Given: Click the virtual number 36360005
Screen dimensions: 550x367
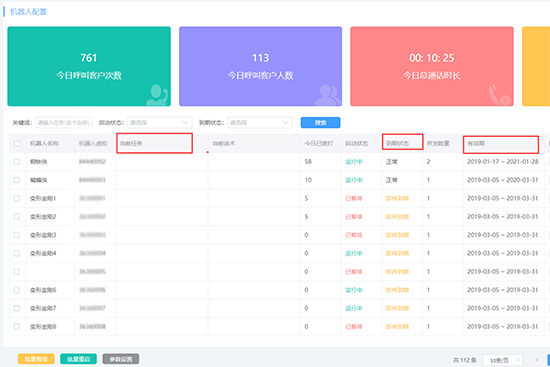Looking at the screenshot, I should point(92,272).
